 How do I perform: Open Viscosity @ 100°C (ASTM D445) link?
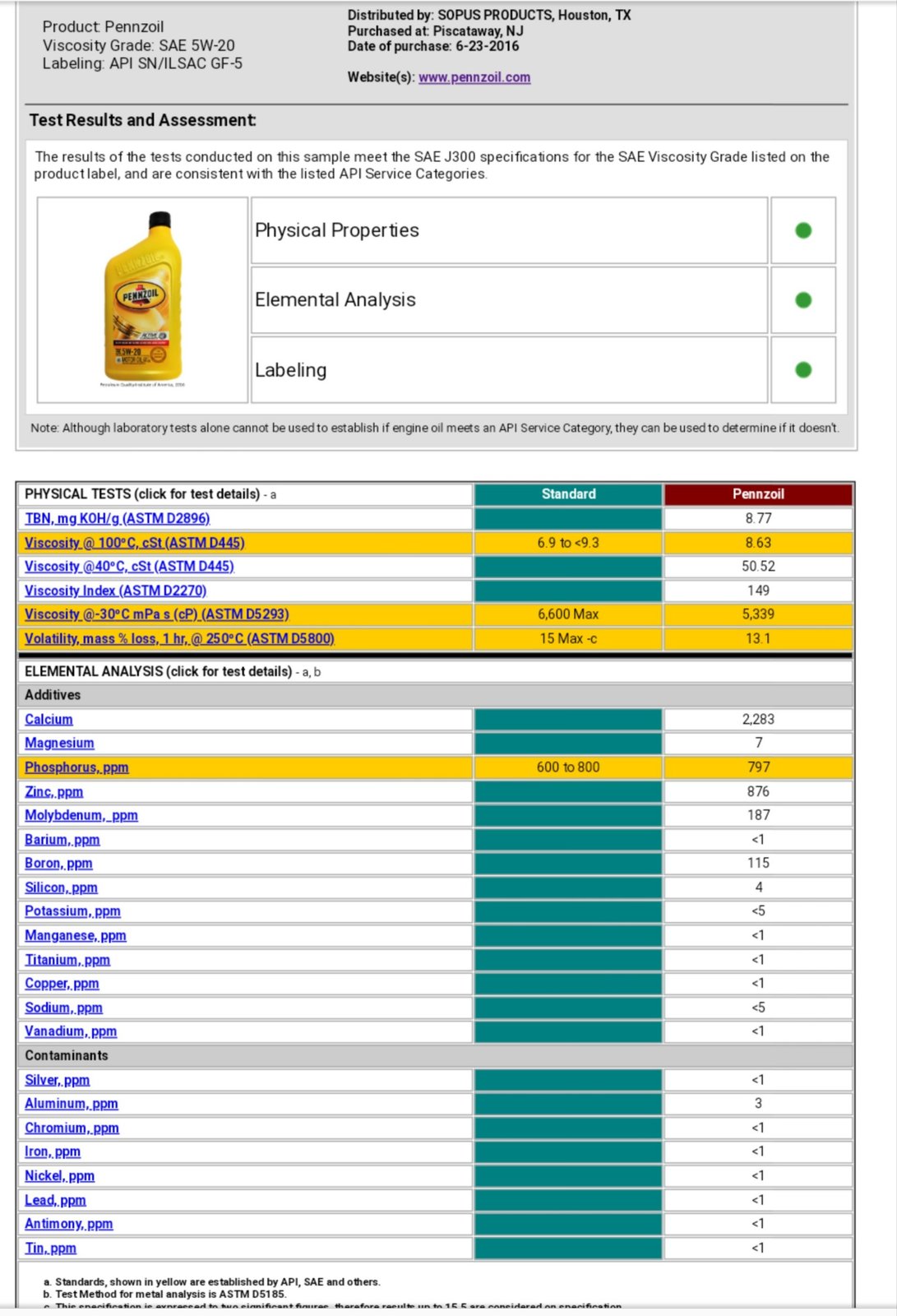click(x=135, y=543)
